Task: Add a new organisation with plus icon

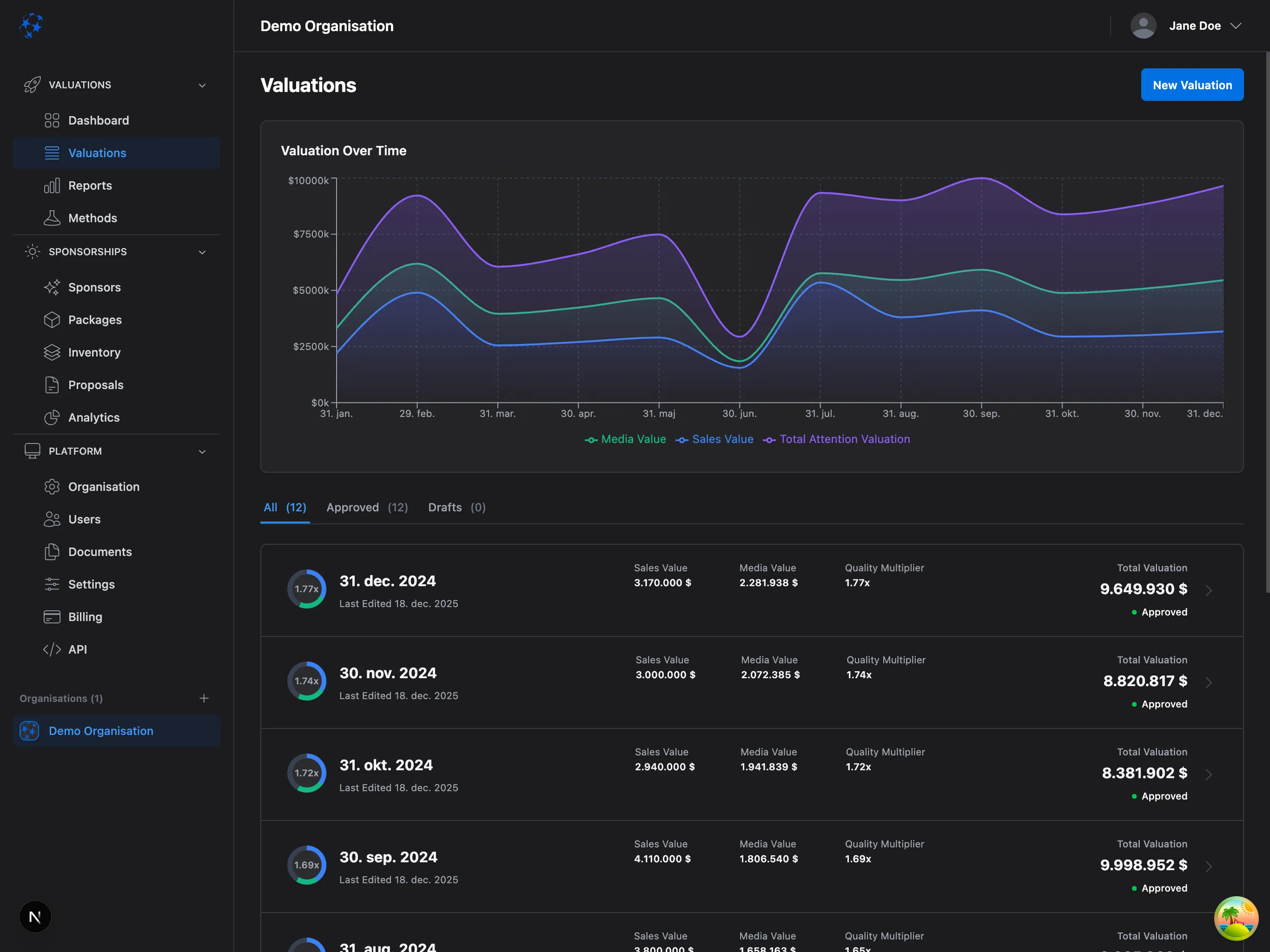Action: point(204,698)
